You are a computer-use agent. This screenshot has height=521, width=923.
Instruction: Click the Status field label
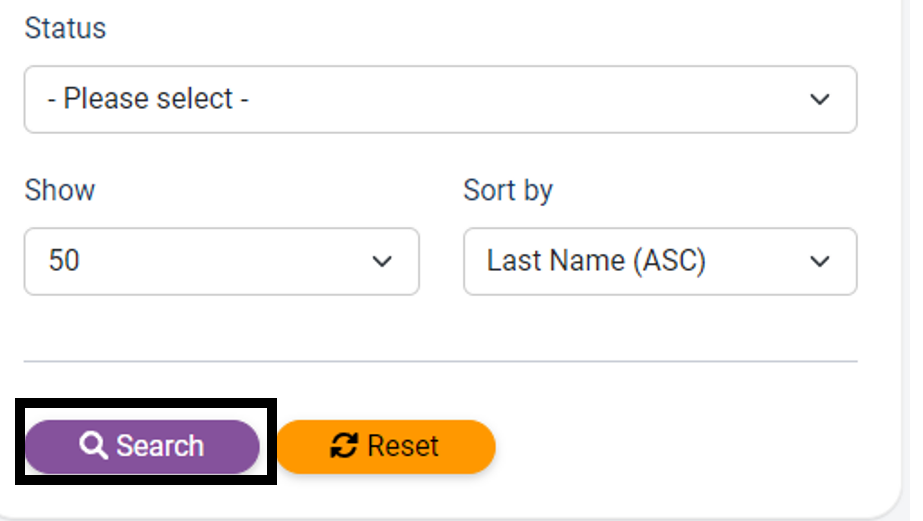(65, 28)
